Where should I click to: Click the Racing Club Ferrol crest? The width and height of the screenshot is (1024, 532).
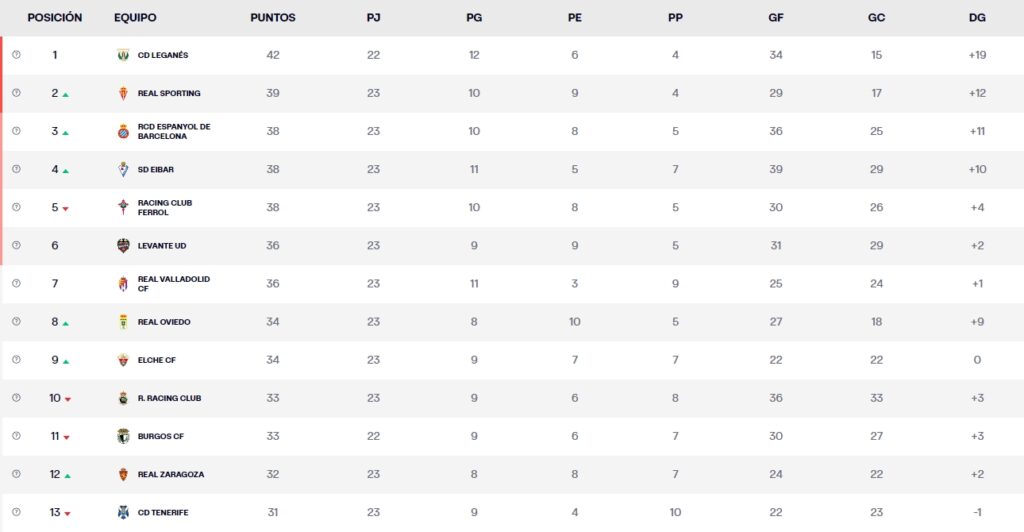click(123, 207)
